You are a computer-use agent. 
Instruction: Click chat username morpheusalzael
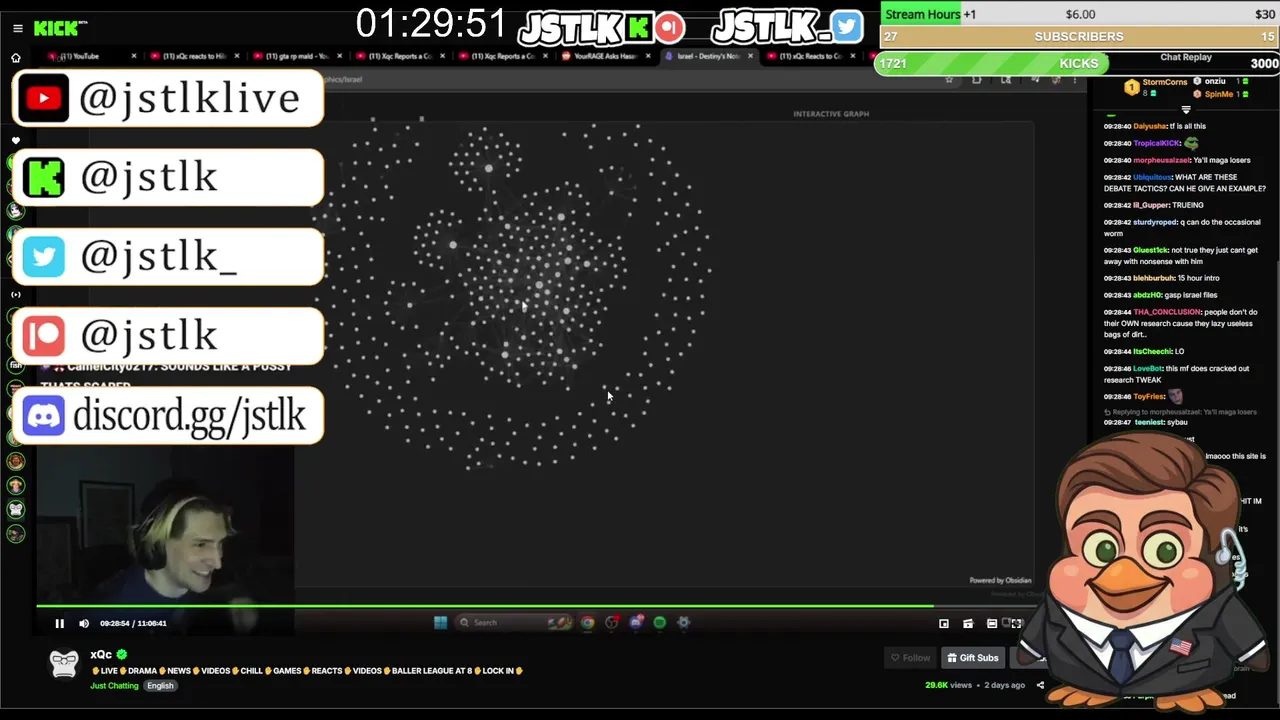pos(1161,160)
